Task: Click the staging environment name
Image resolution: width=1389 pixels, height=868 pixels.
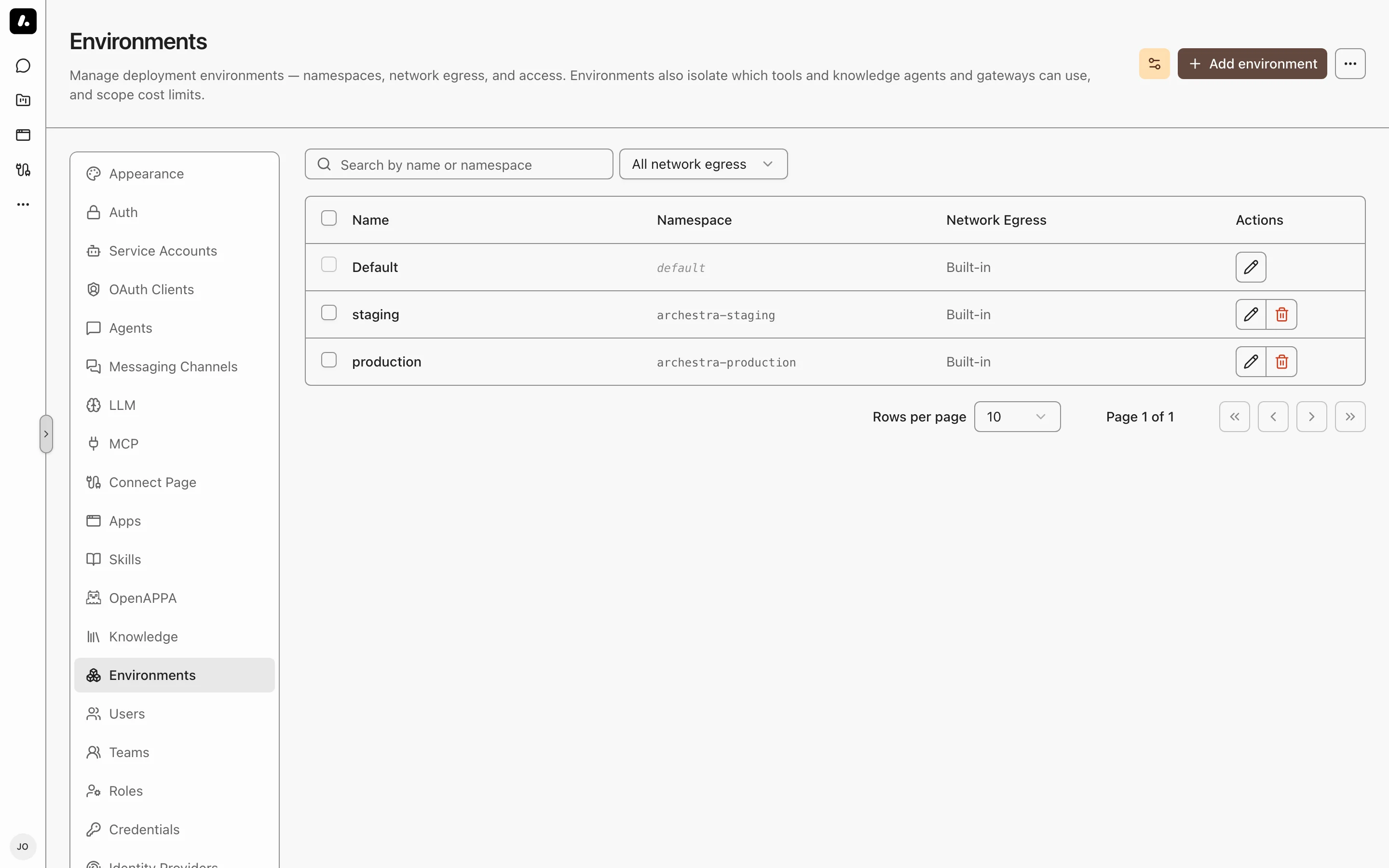Action: (x=375, y=314)
